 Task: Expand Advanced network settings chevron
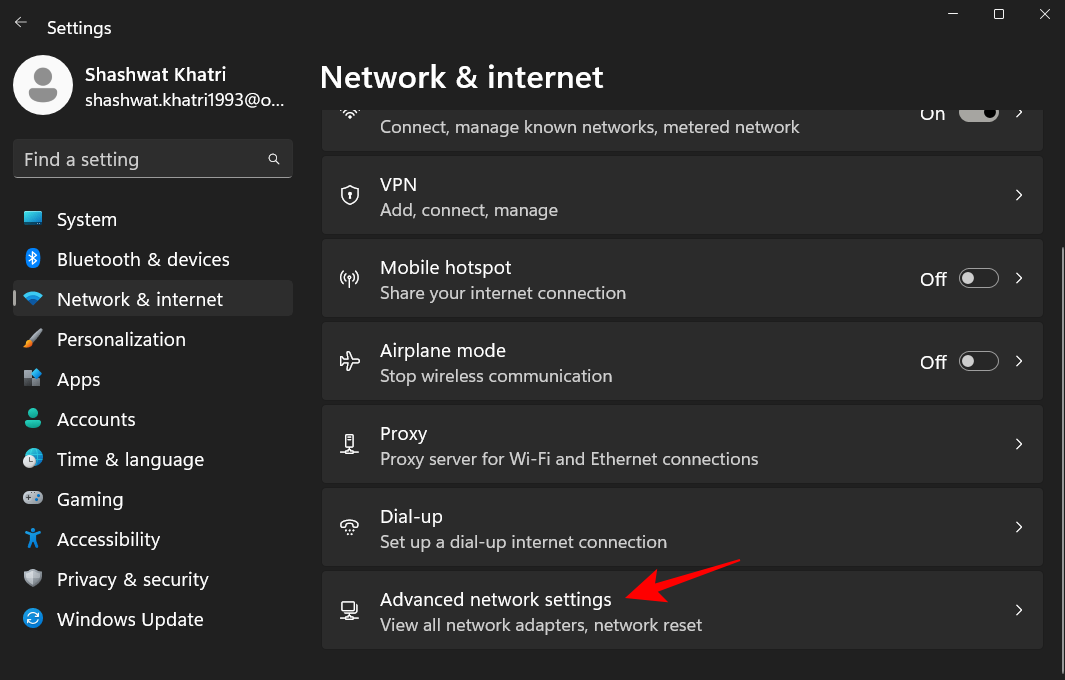click(1019, 611)
